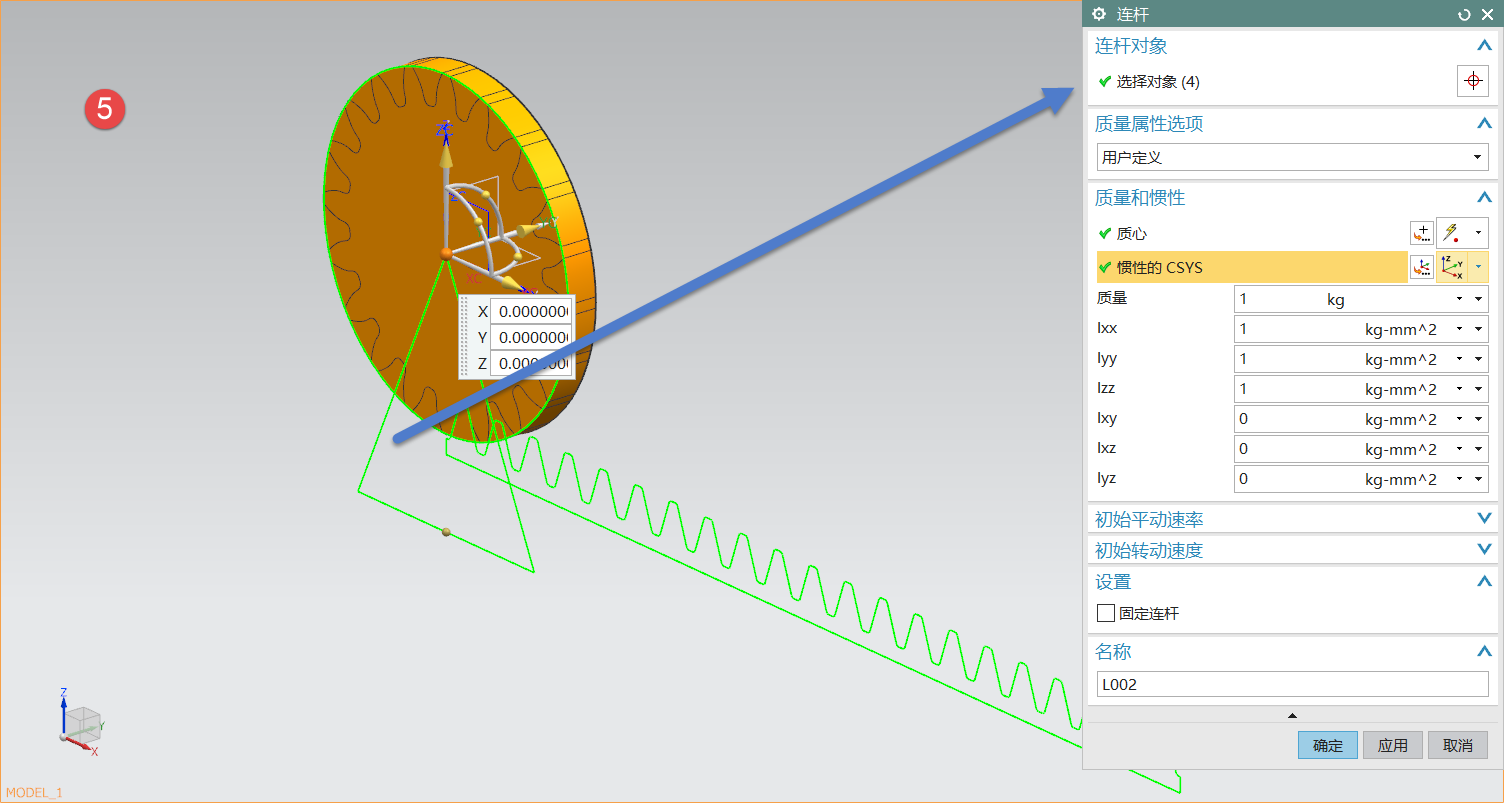Expand the 初始平动速率 section
The height and width of the screenshot is (803, 1504).
click(x=1484, y=519)
